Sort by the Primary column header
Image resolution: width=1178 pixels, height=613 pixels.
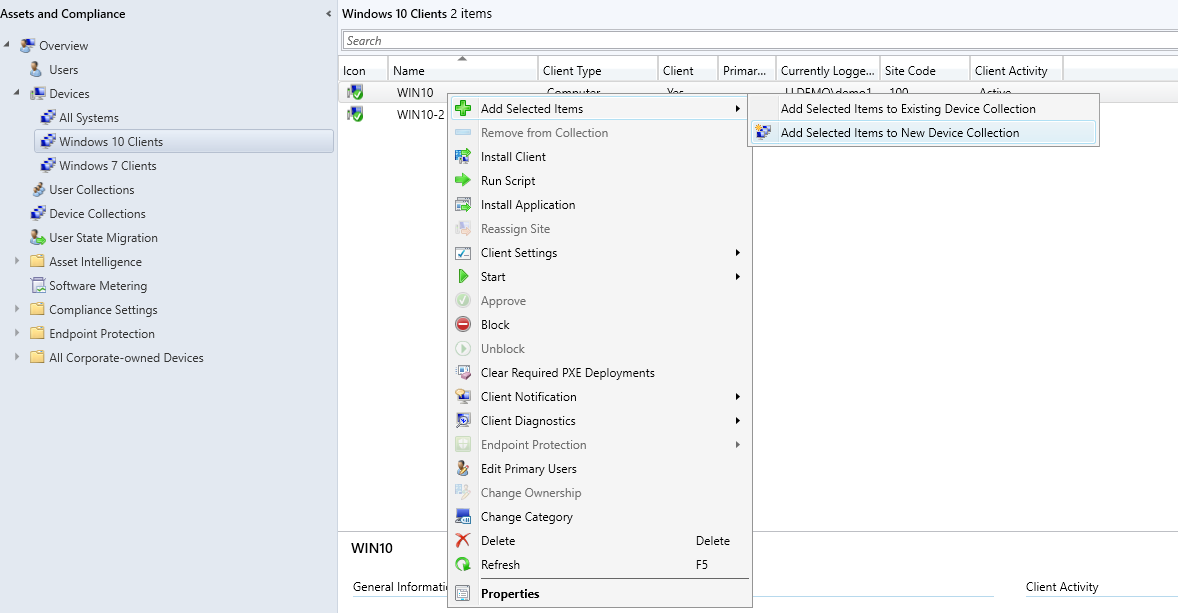click(x=747, y=71)
